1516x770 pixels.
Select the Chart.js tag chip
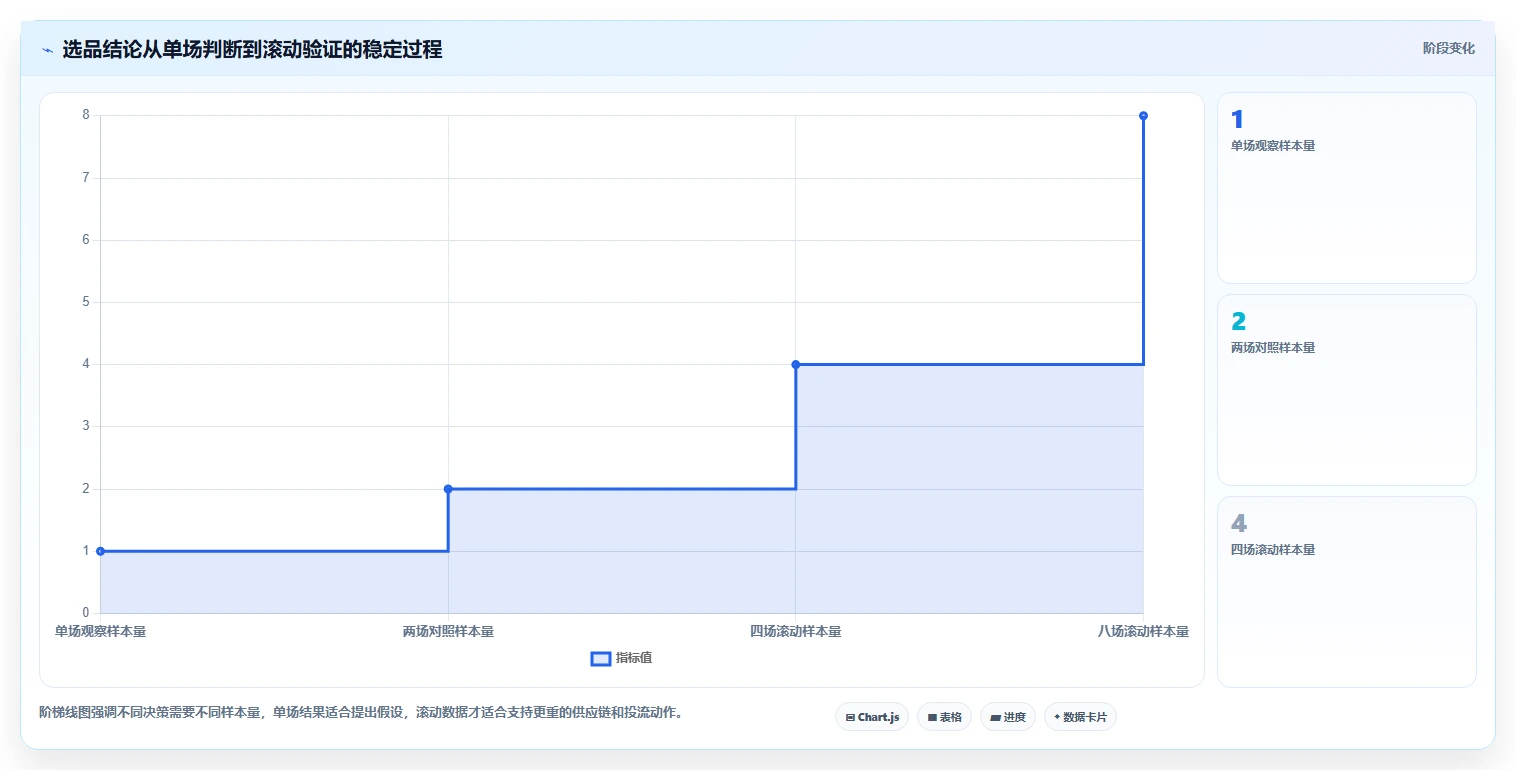click(x=872, y=717)
